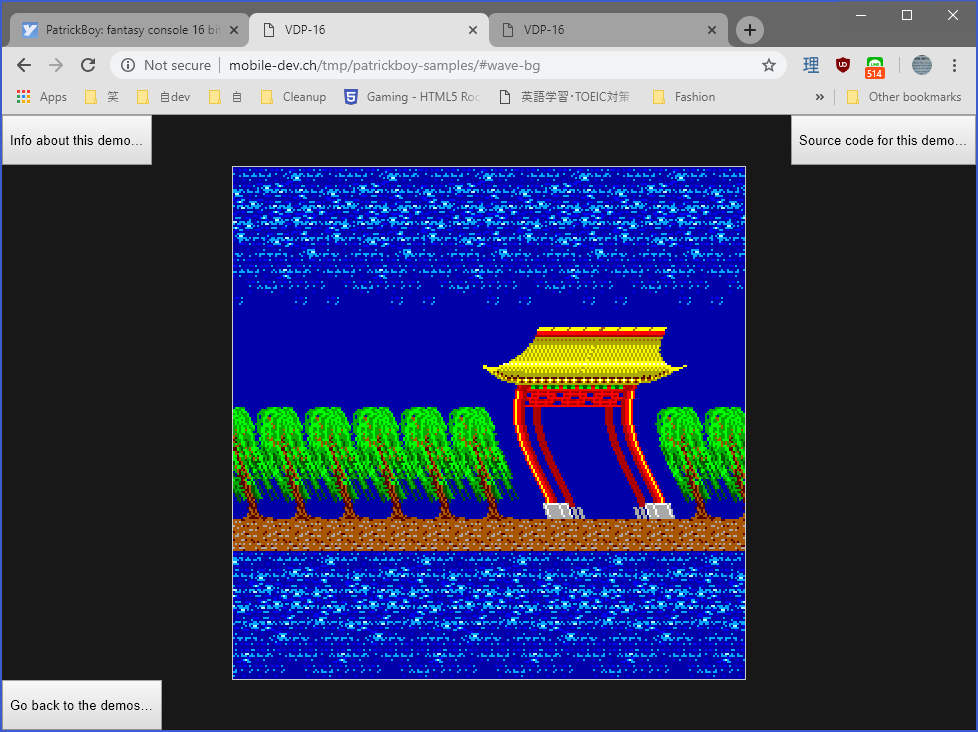This screenshot has height=732, width=978.
Task: View site info for Not secure
Action: [166, 65]
